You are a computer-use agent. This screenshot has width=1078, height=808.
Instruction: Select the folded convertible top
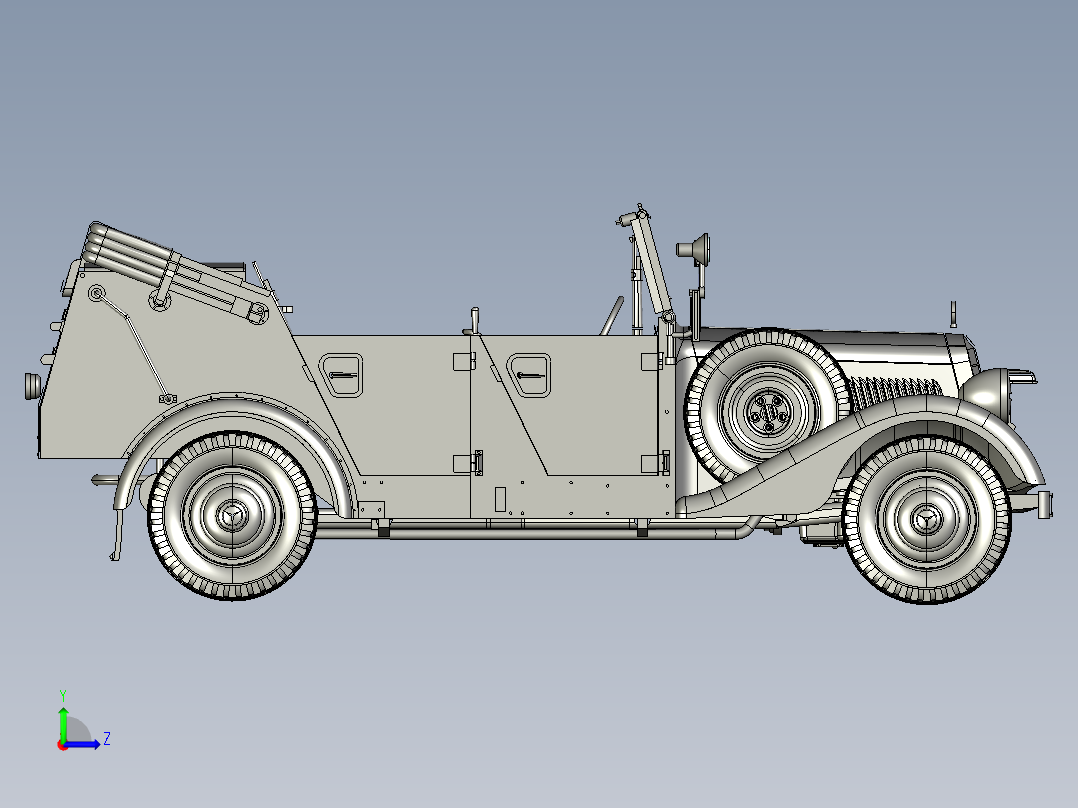click(x=175, y=272)
